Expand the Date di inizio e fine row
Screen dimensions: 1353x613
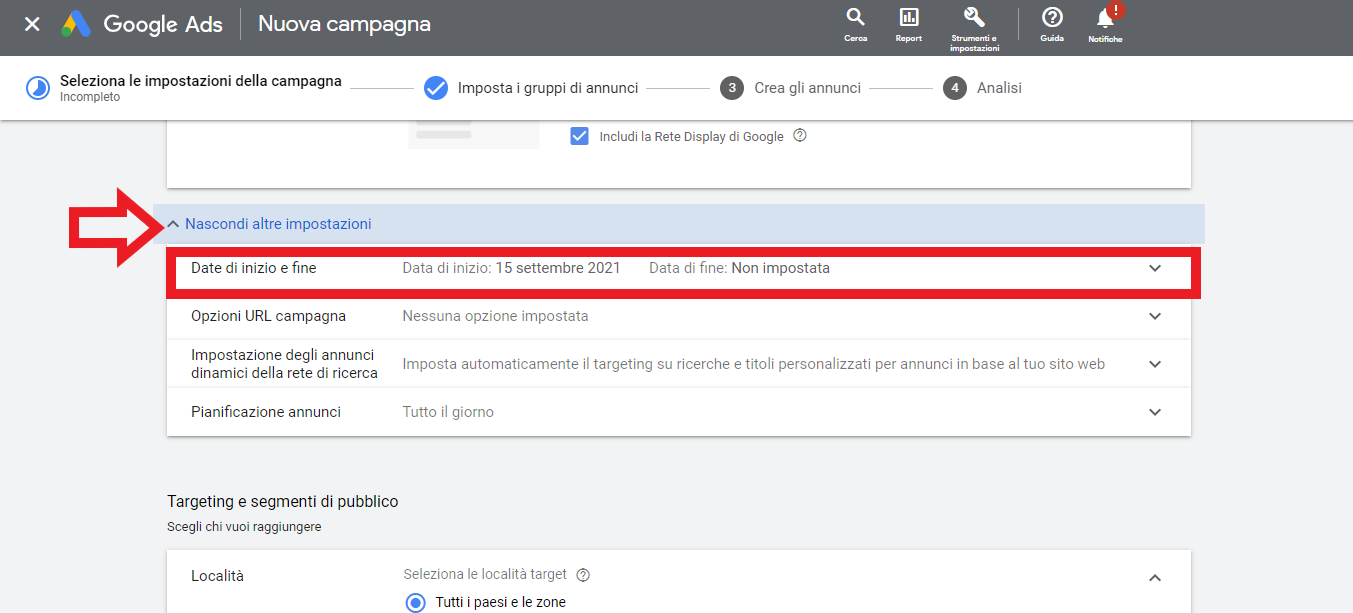coord(1155,268)
